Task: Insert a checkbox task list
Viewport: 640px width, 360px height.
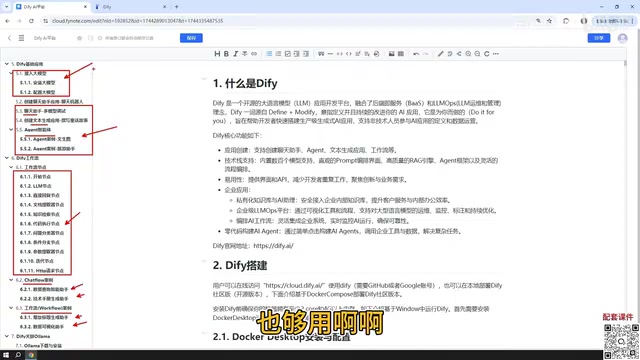Action: 287,54
